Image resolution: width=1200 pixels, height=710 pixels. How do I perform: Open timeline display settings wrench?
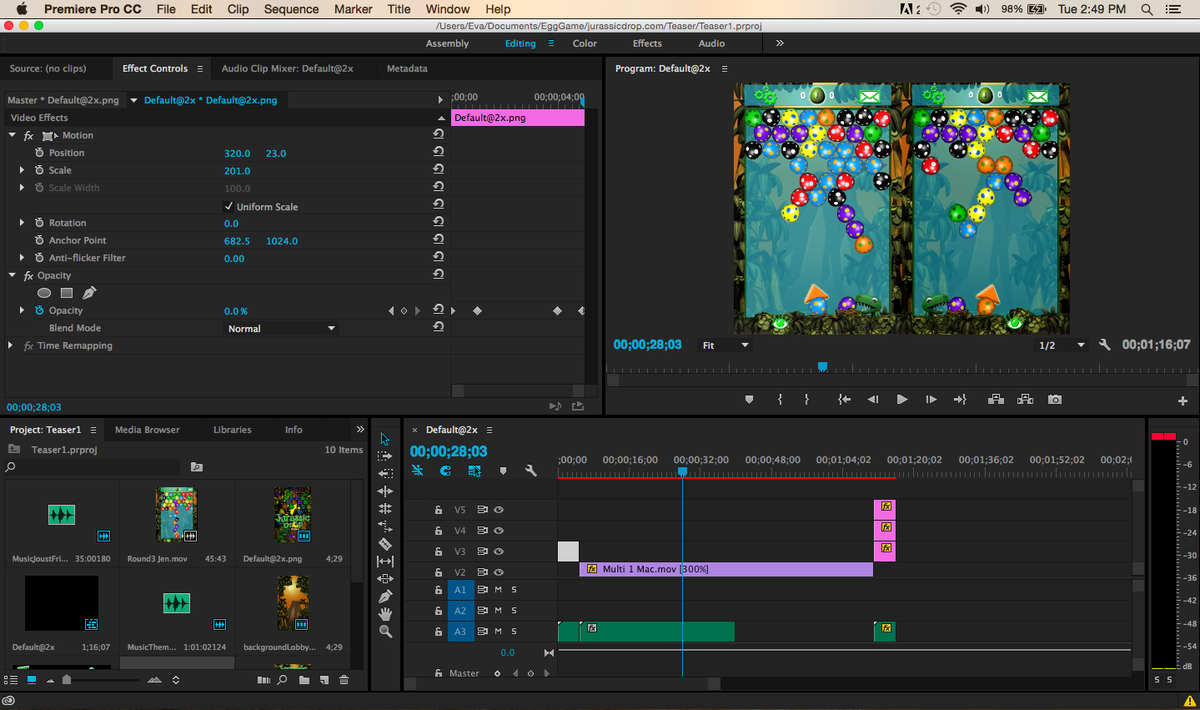click(x=531, y=471)
